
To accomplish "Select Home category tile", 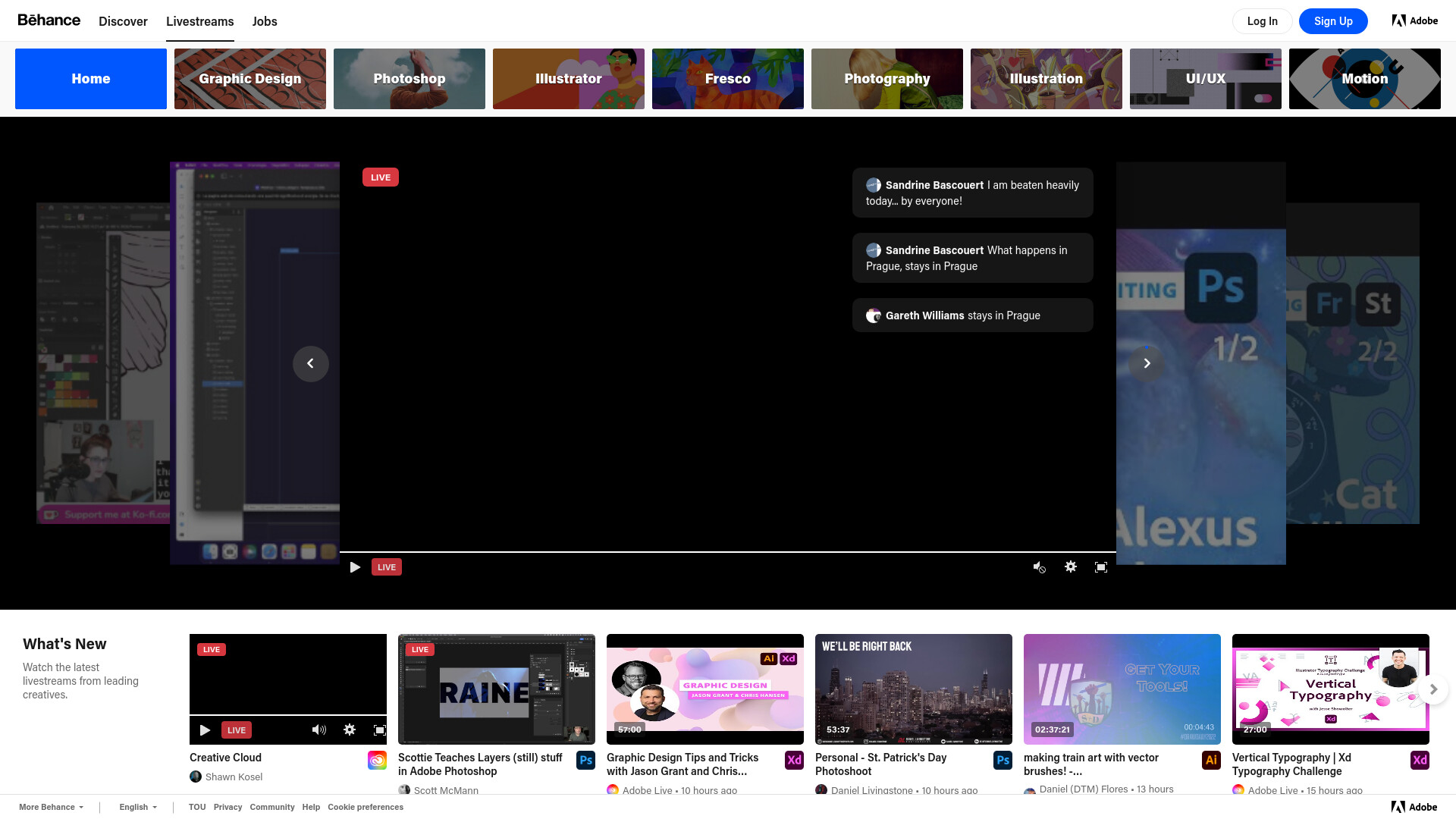I will pyautogui.click(x=91, y=79).
